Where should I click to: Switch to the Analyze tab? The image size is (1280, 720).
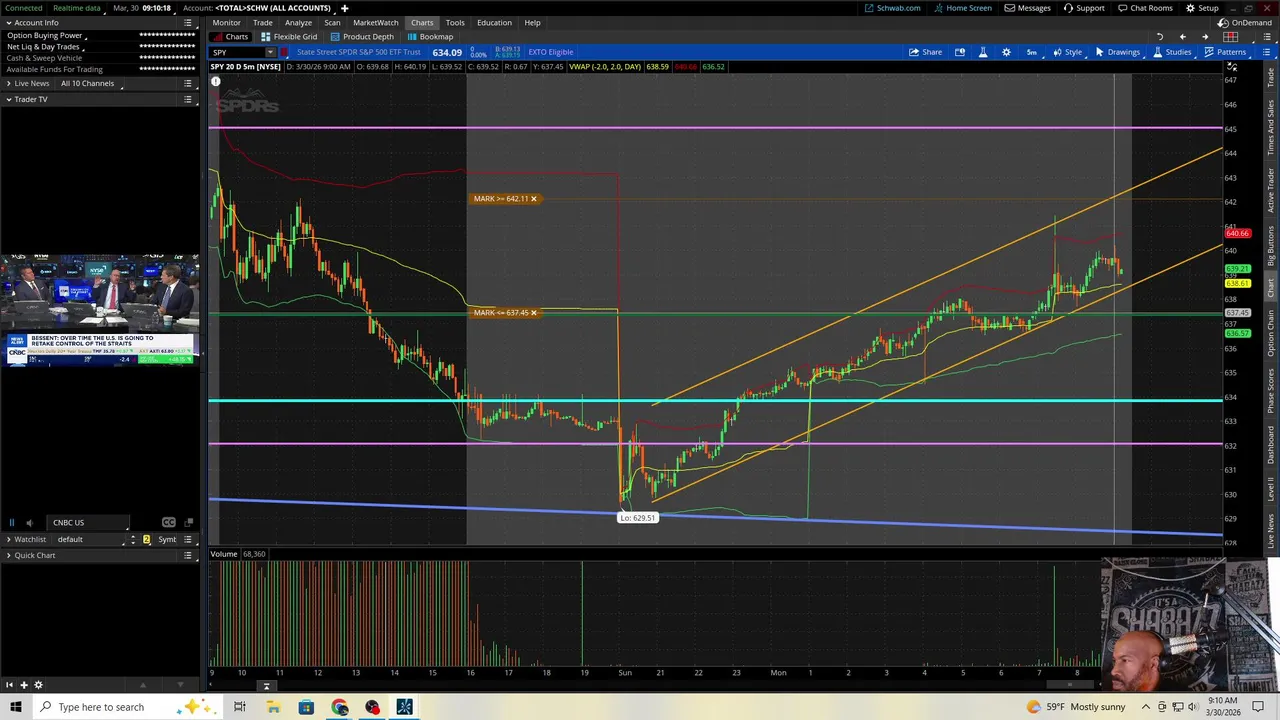point(298,22)
